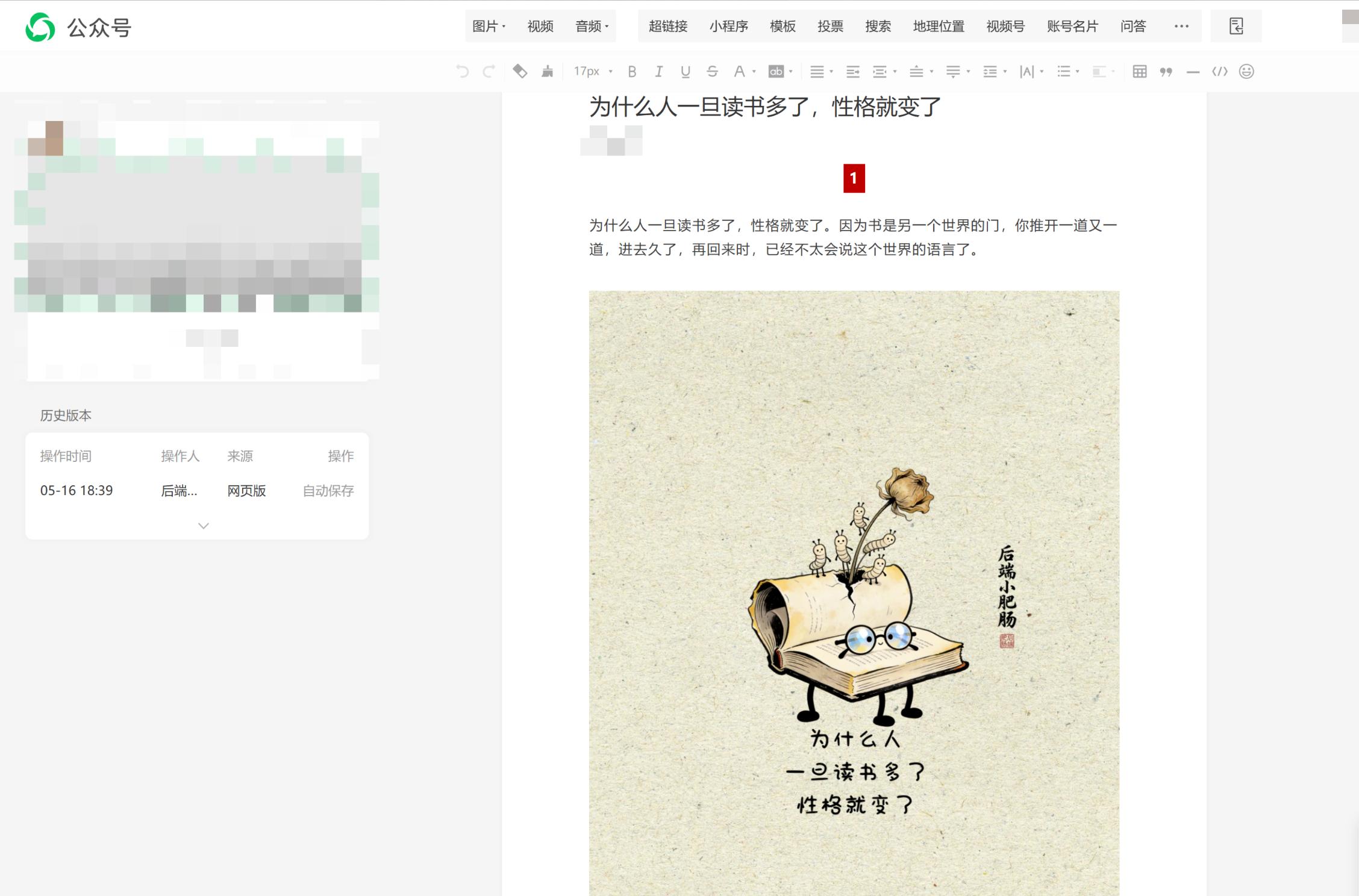This screenshot has width=1359, height=896.
Task: Insert a 投票 poll
Action: pos(830,26)
